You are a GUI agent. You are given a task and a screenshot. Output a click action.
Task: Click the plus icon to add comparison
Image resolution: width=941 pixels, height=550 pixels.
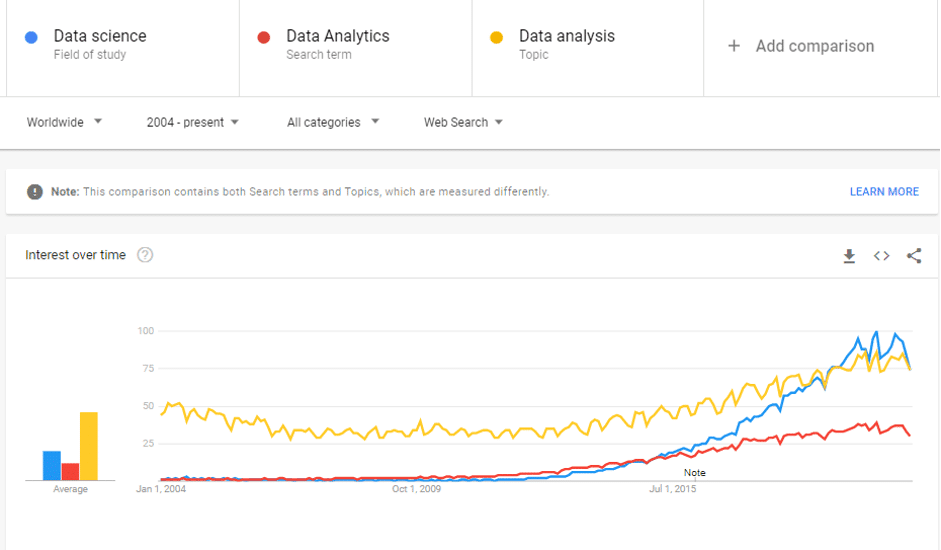[734, 46]
